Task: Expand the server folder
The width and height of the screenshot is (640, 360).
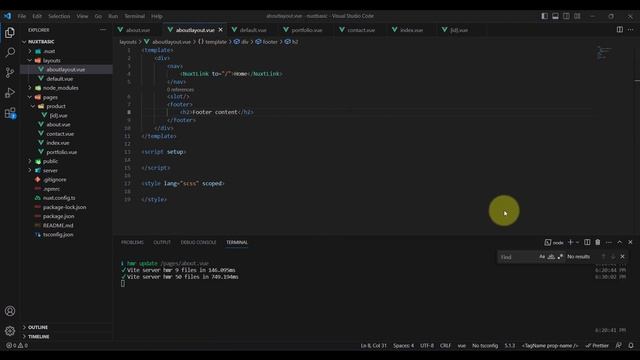Action: pos(30,170)
